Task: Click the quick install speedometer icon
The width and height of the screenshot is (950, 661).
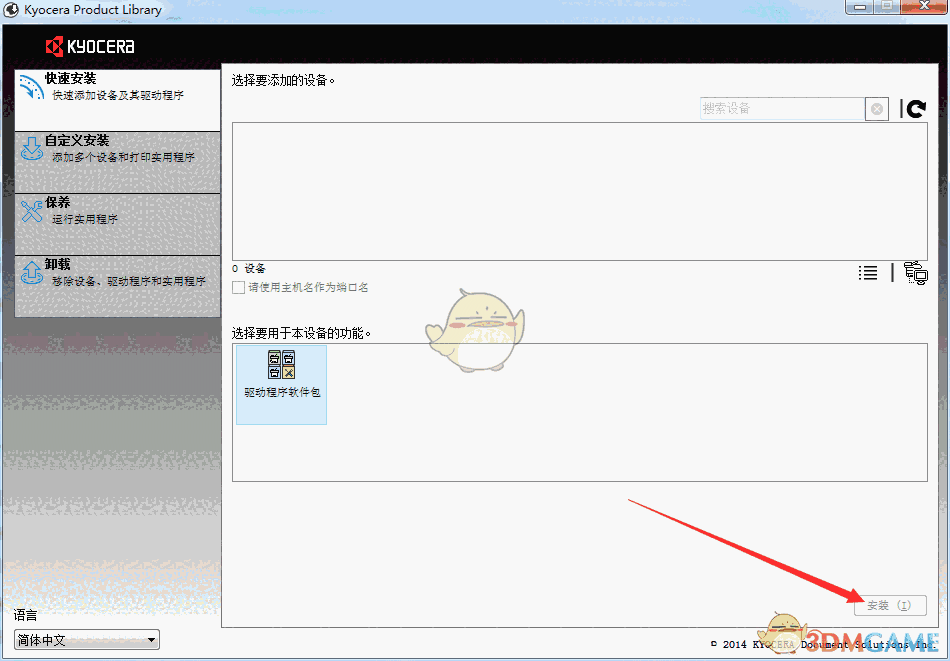Action: [x=31, y=87]
